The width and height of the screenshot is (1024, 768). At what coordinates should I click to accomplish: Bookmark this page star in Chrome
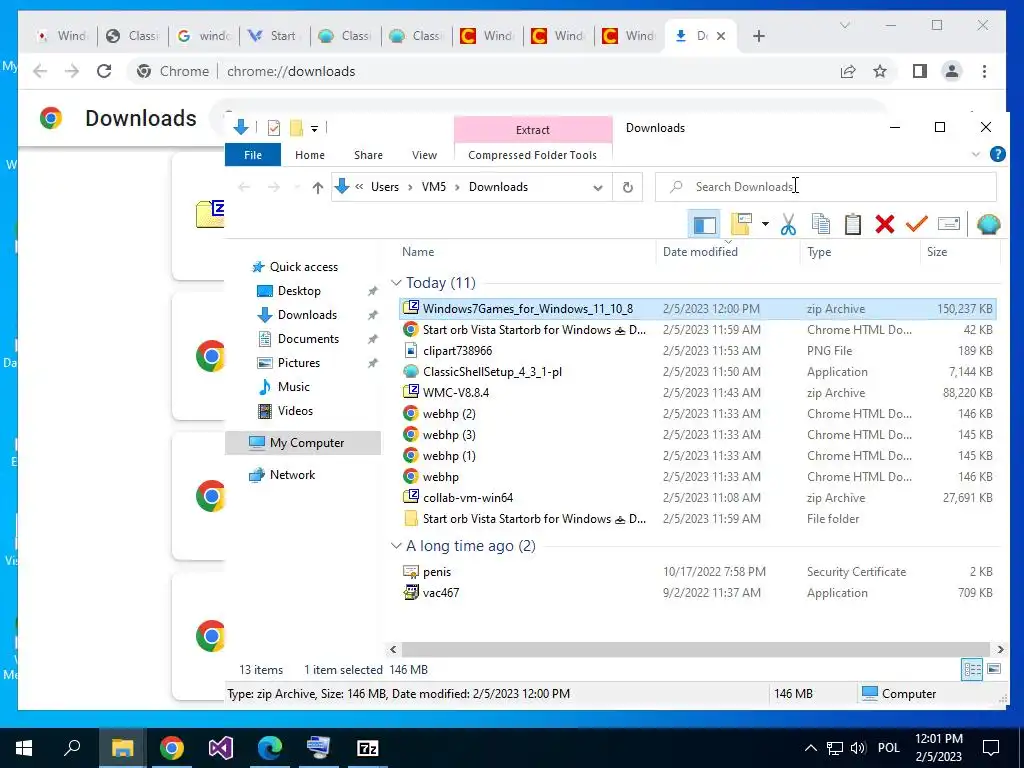coord(880,71)
